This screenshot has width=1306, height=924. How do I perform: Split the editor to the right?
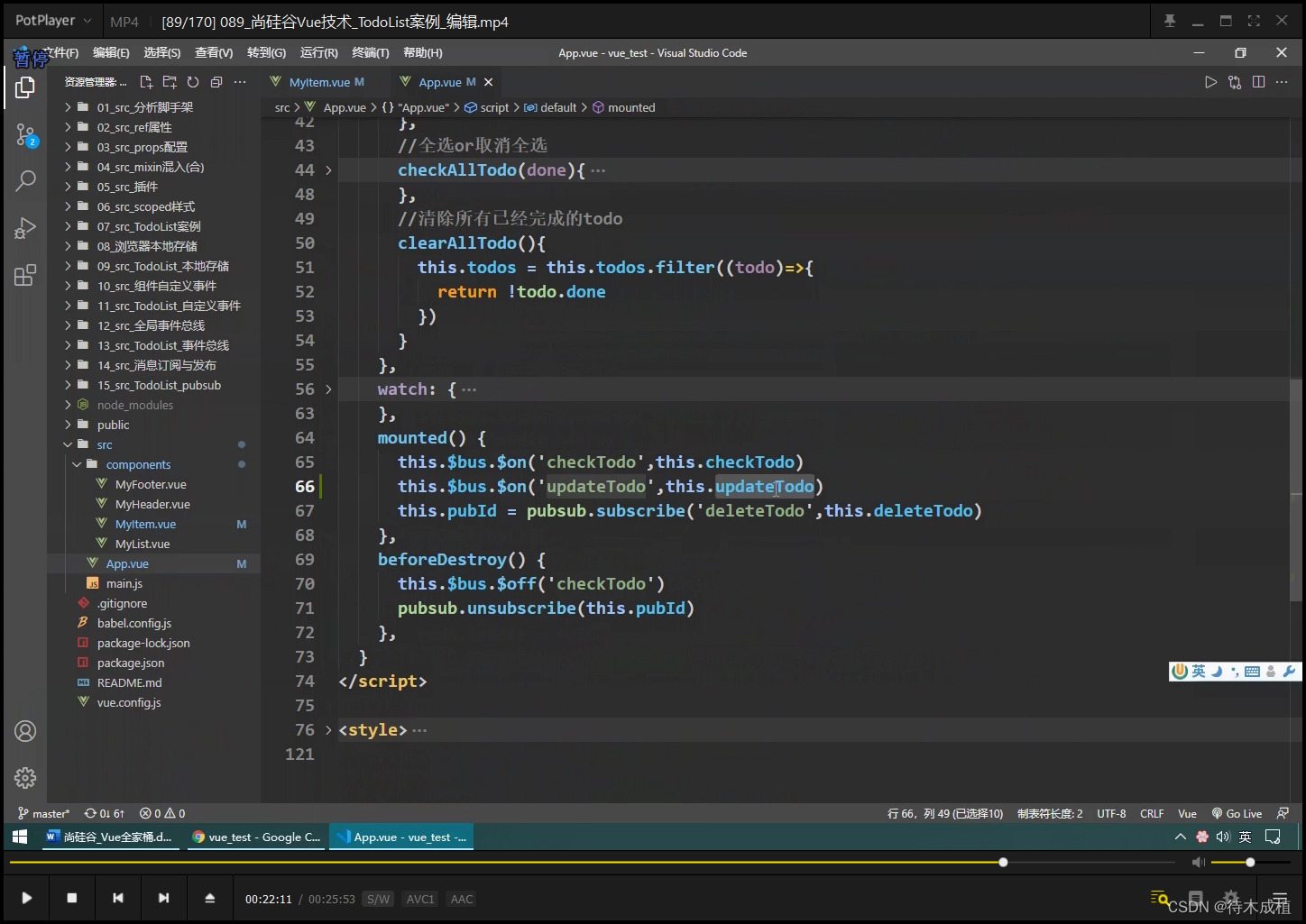point(1258,82)
